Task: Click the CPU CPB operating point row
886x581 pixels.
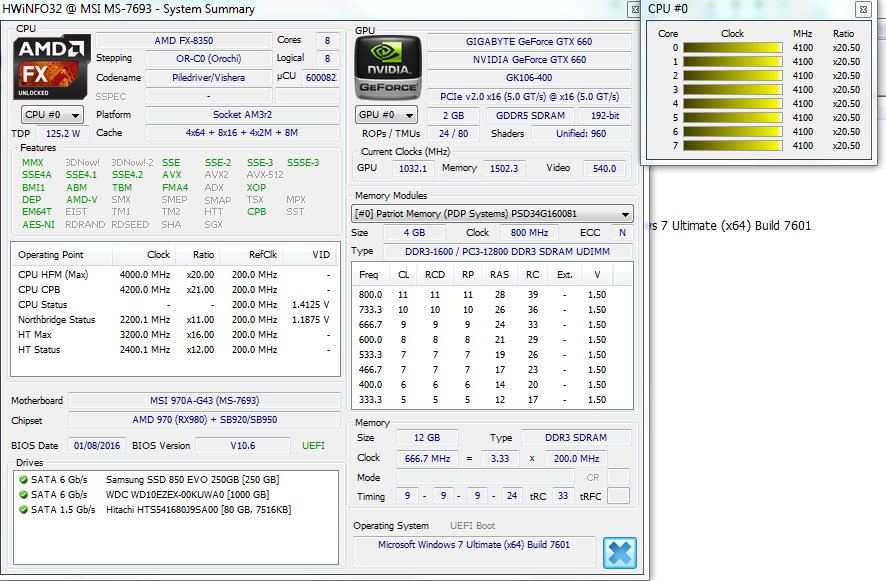Action: click(175, 290)
